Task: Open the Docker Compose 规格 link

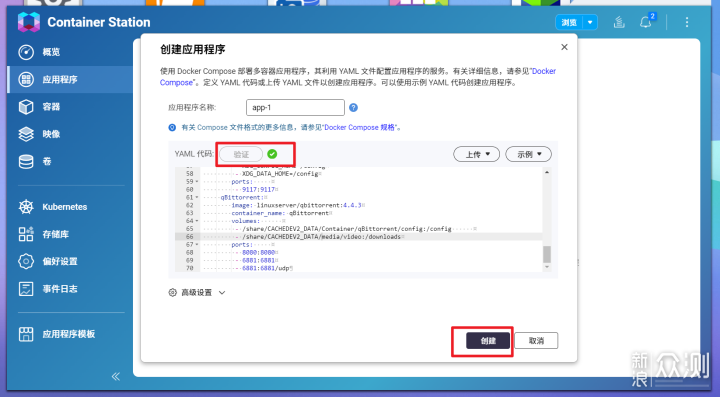Action: (x=360, y=127)
